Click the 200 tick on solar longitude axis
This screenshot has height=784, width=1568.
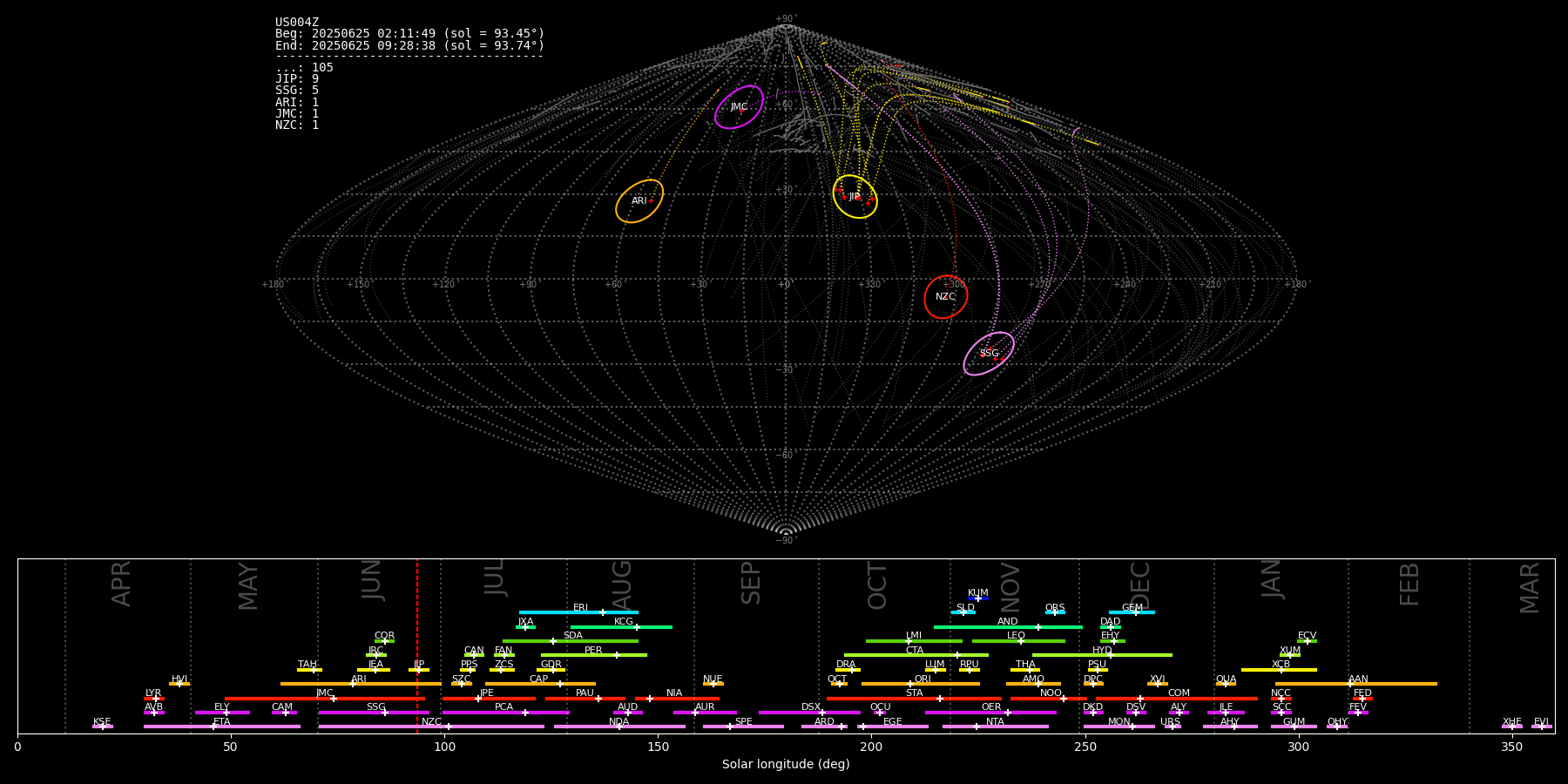point(871,747)
